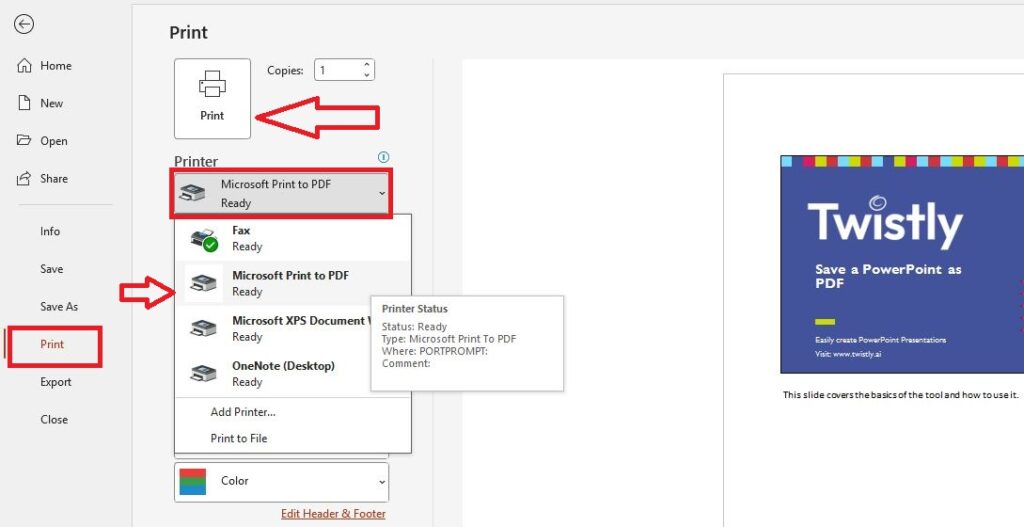Click the Copies input field

pos(338,70)
